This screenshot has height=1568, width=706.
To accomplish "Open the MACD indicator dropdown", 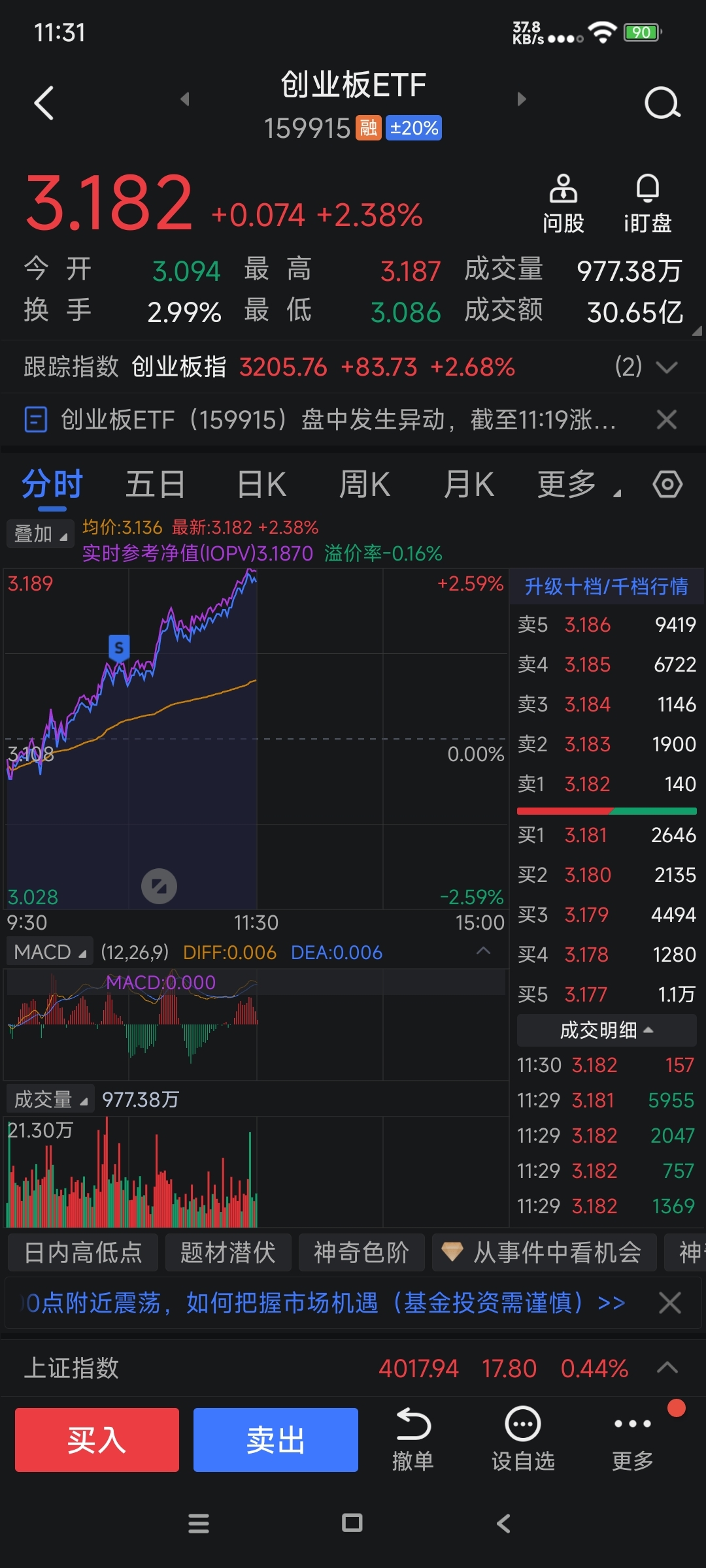I will pyautogui.click(x=50, y=952).
